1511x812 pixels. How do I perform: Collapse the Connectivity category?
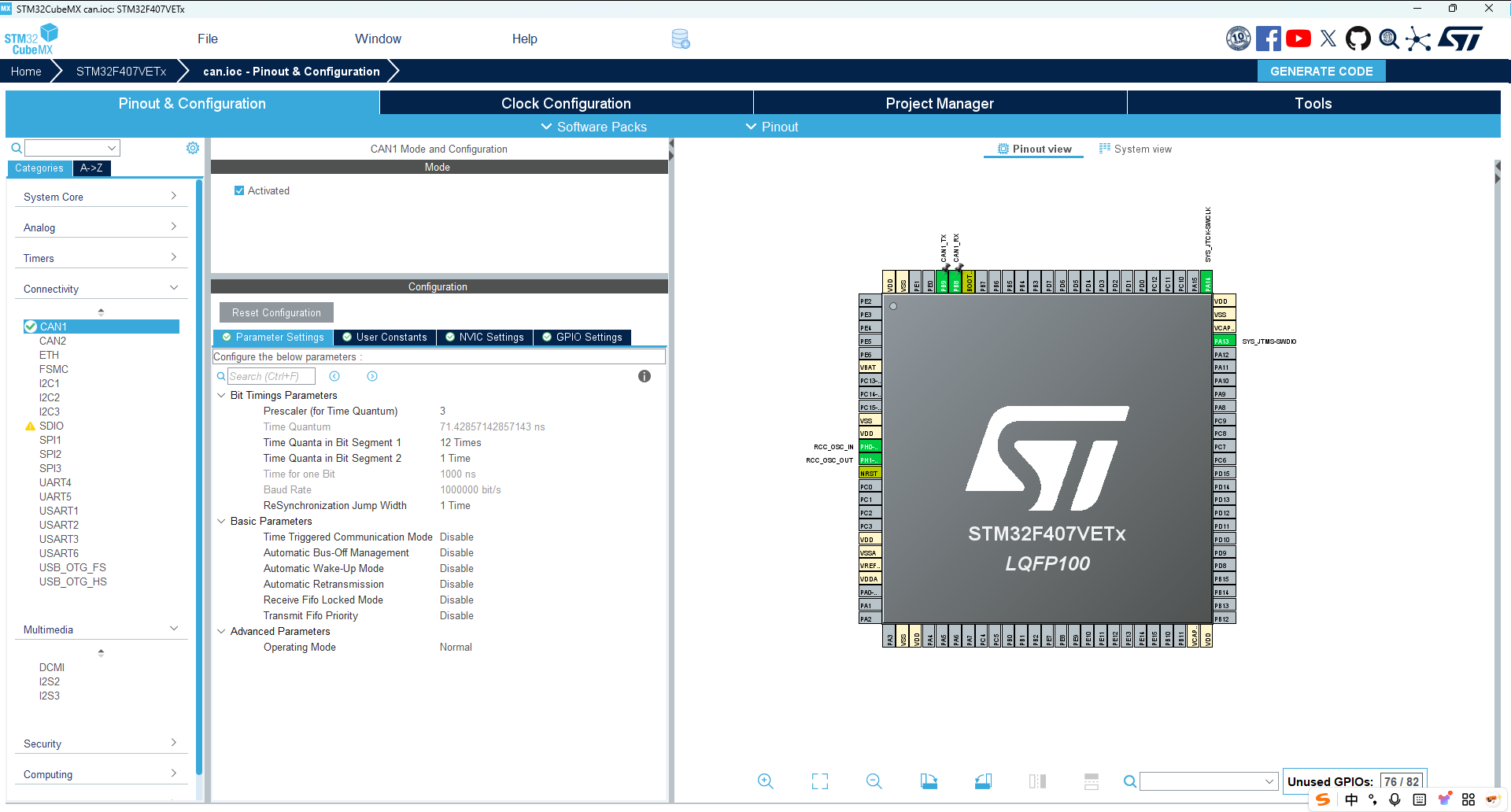tap(101, 289)
